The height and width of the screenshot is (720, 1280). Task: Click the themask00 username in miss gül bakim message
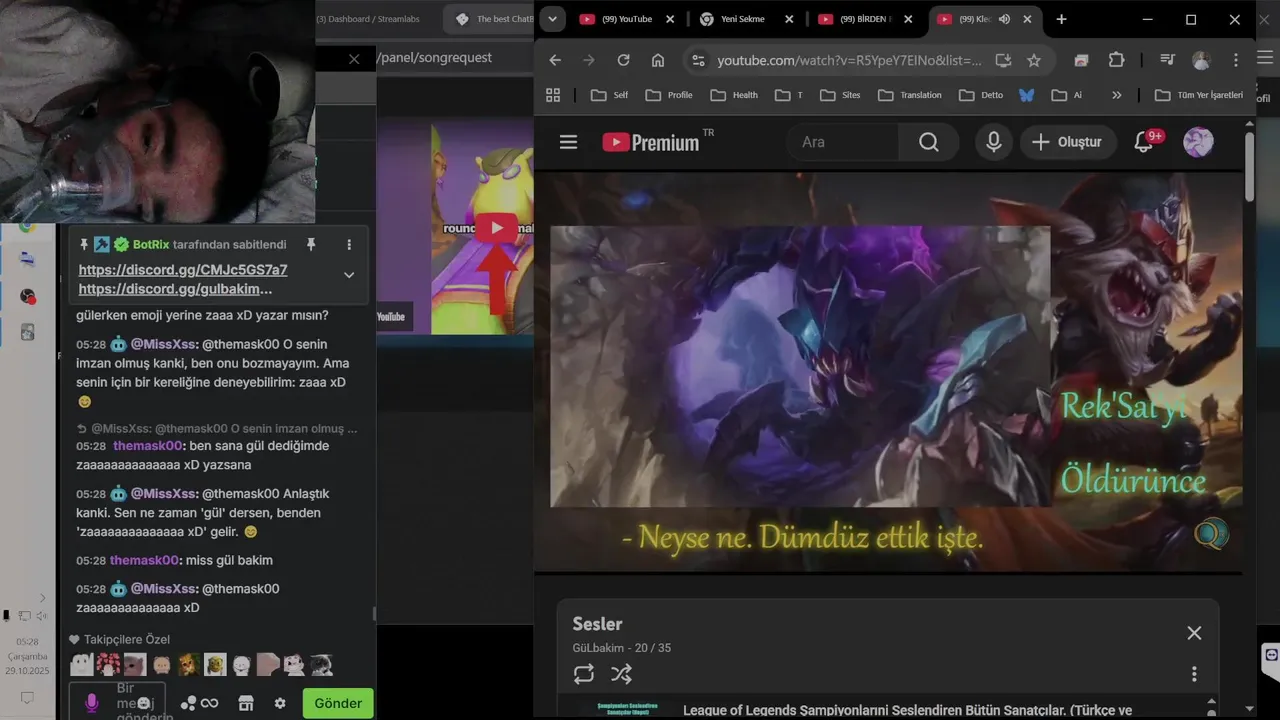pos(144,560)
